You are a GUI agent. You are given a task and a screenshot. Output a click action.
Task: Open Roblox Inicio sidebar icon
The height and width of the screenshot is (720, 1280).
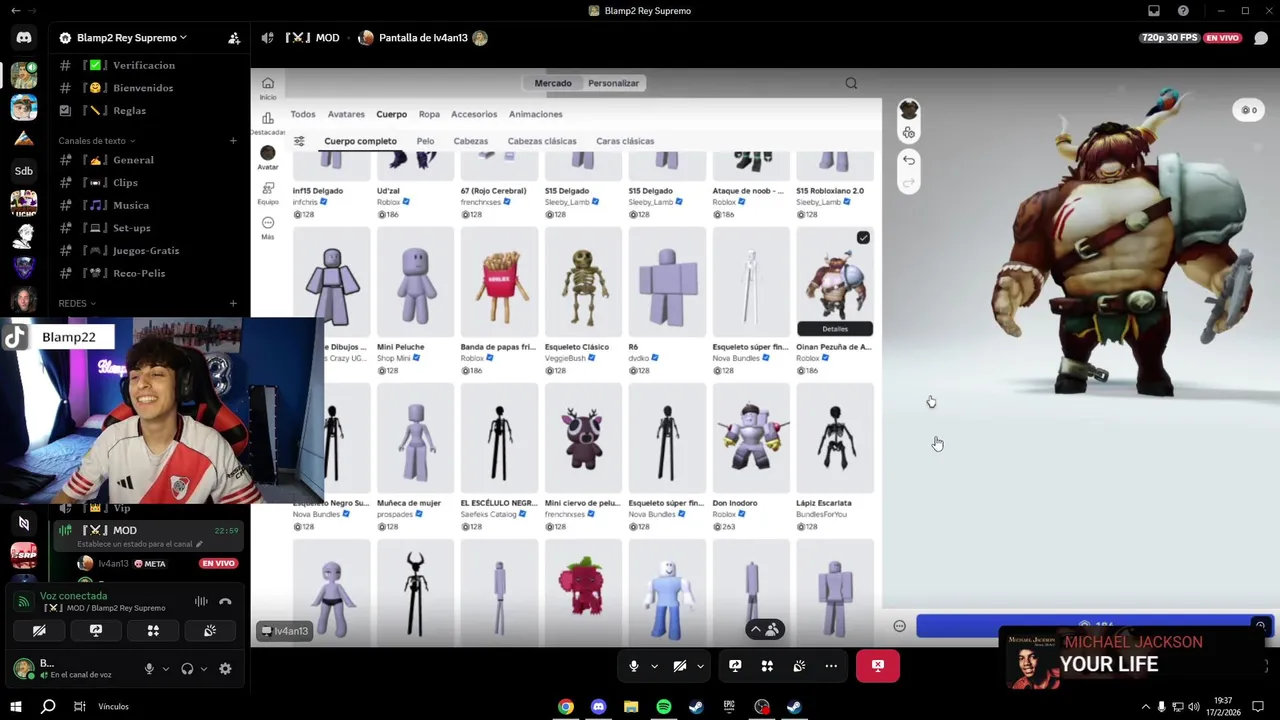[268, 88]
